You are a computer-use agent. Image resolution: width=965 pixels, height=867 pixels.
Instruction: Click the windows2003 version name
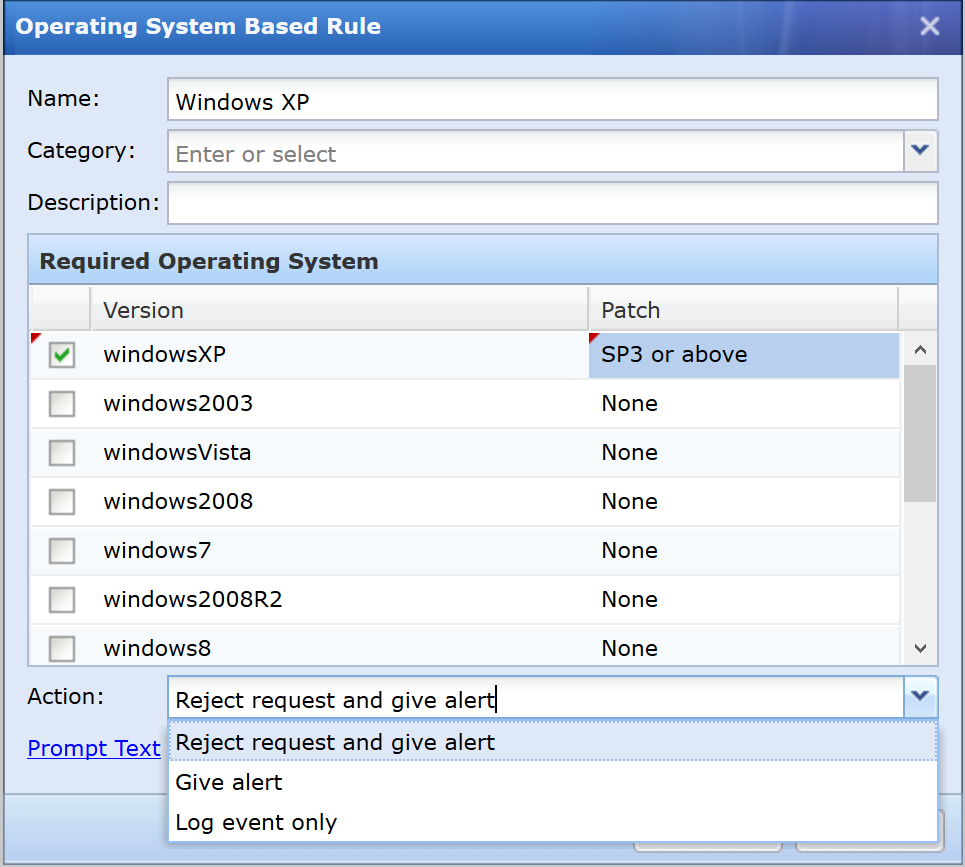178,404
